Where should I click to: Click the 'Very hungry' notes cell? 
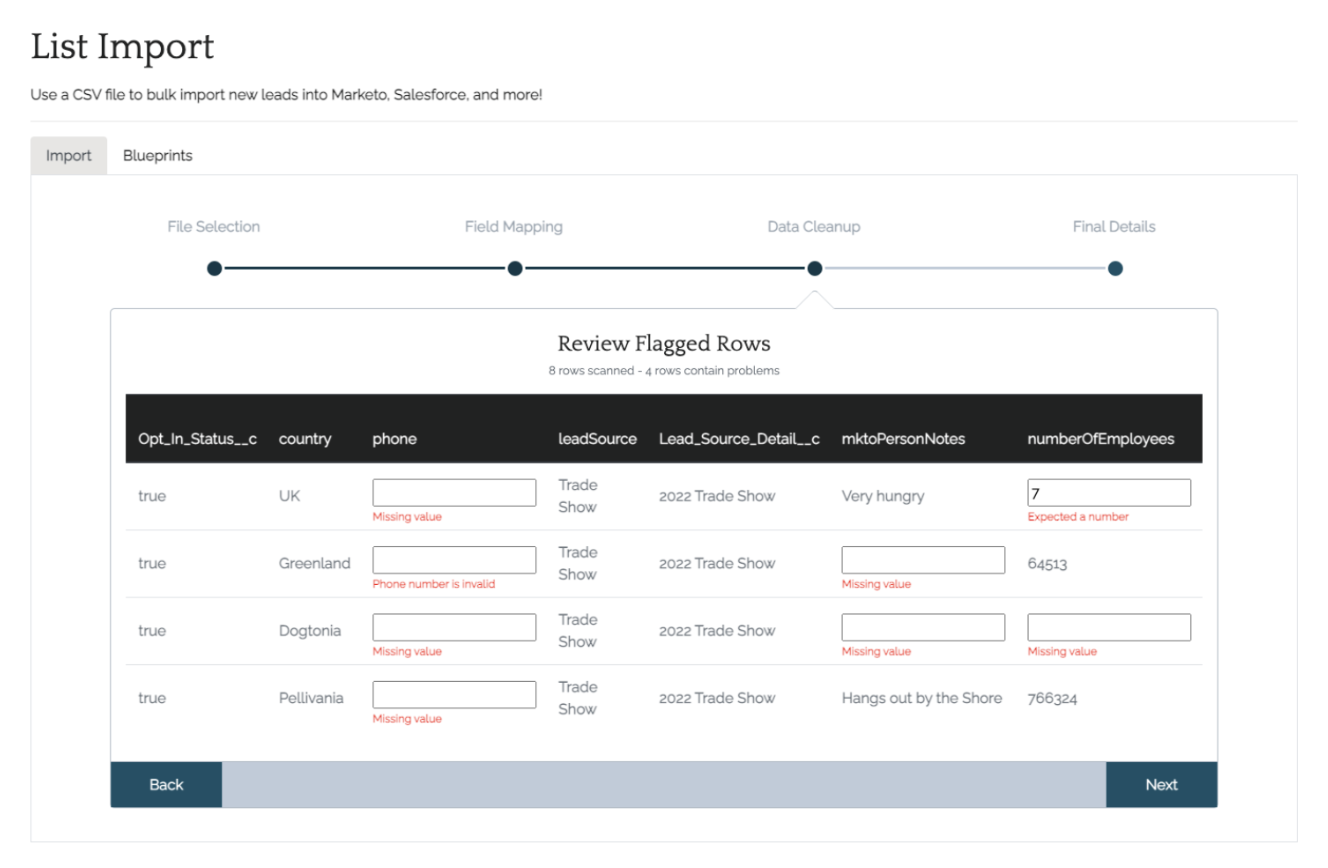[x=883, y=496]
